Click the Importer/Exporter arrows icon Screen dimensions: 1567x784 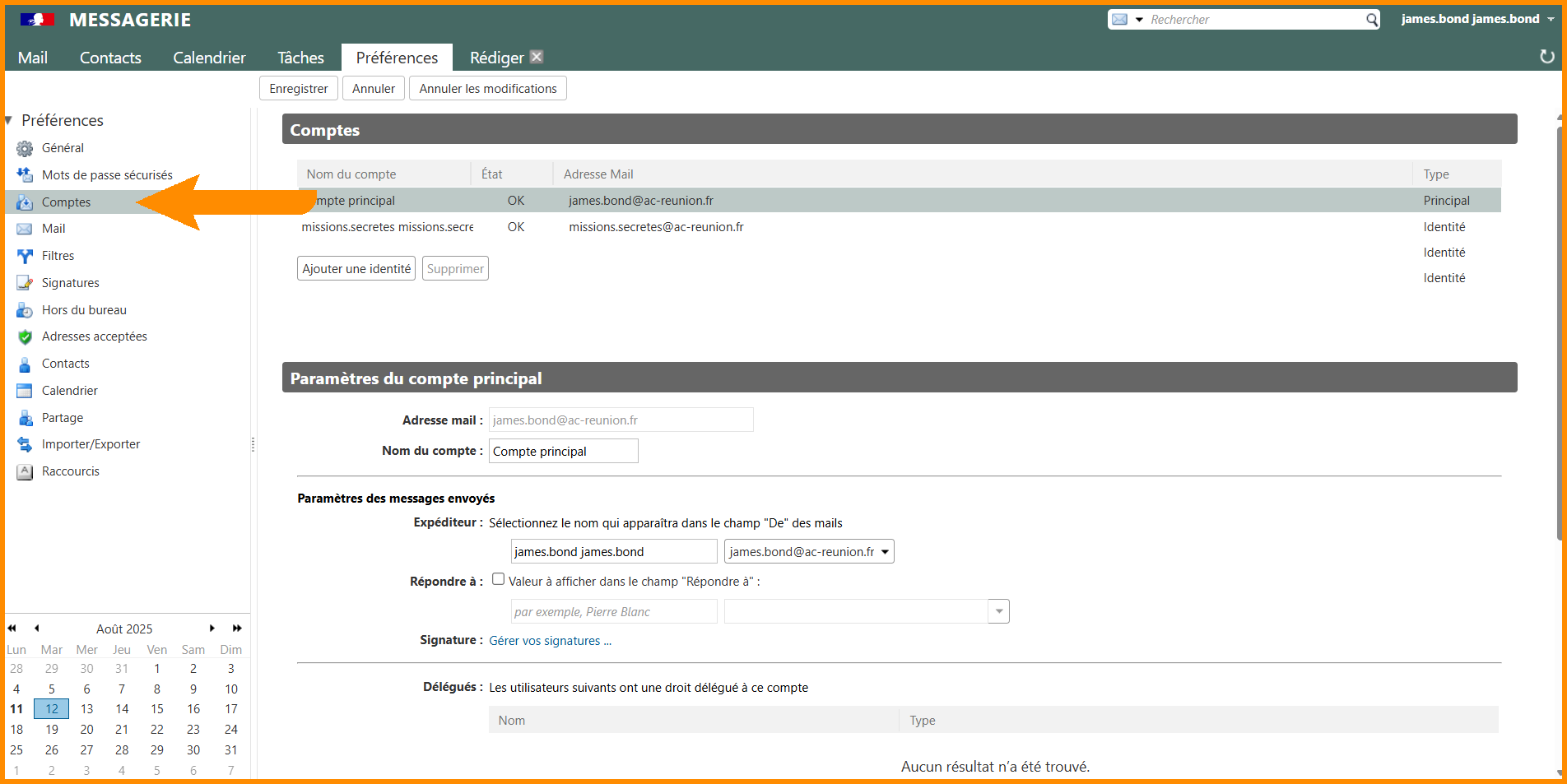25,445
